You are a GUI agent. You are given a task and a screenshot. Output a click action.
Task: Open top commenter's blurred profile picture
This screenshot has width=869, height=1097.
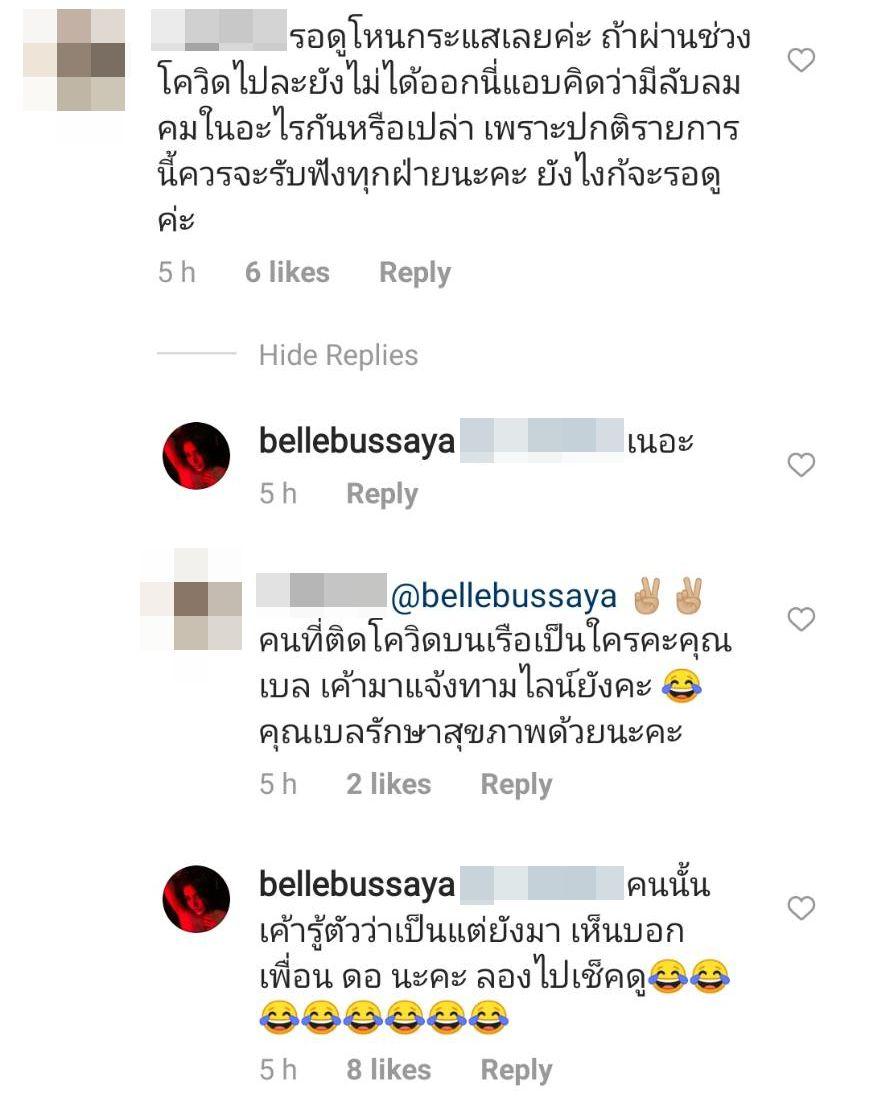[74, 59]
